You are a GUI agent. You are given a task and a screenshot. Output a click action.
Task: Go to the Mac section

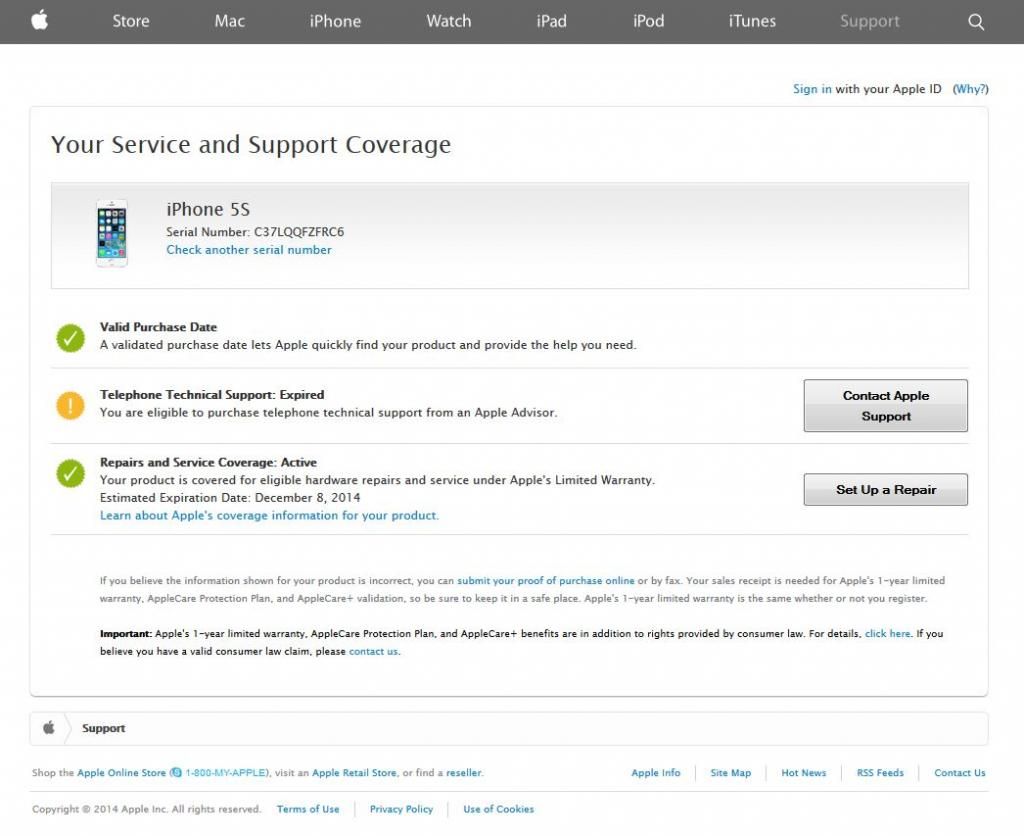click(229, 21)
